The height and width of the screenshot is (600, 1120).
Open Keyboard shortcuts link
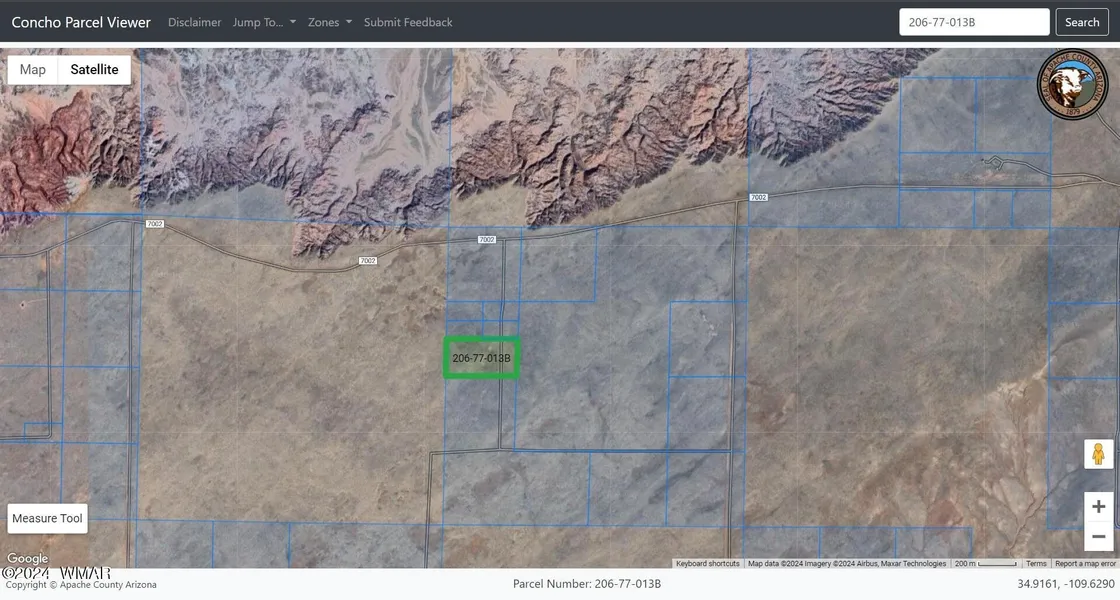coord(708,564)
